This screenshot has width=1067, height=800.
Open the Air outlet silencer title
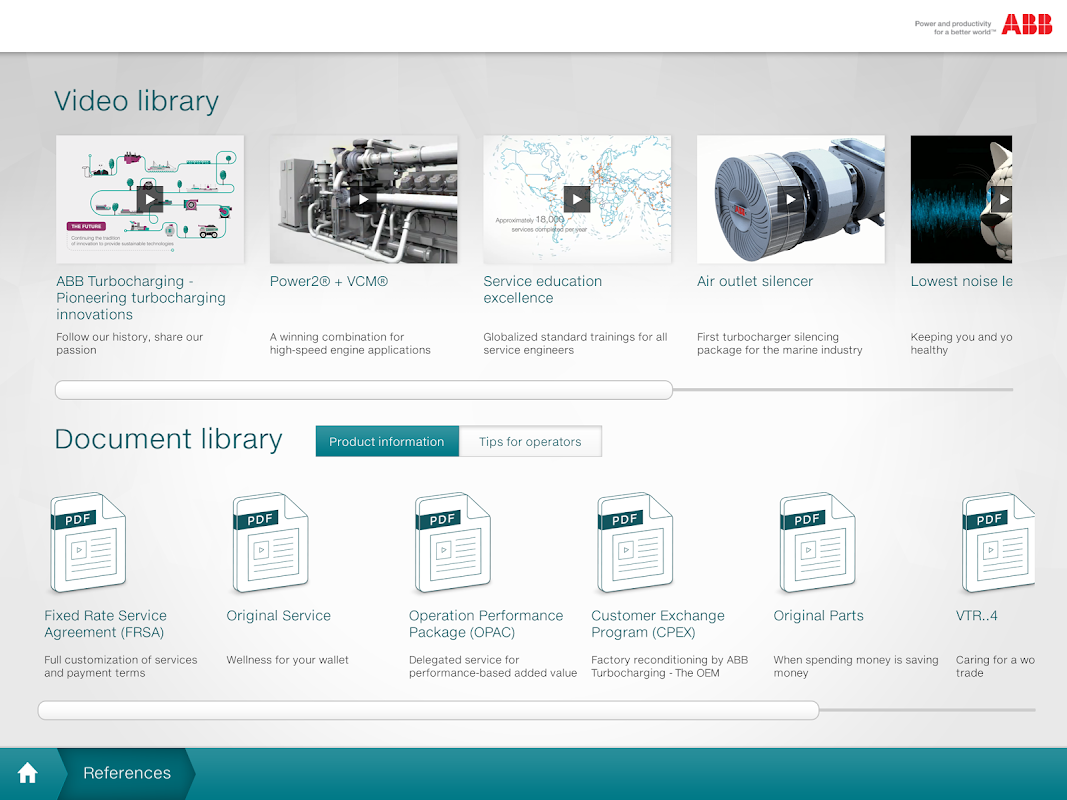point(755,282)
